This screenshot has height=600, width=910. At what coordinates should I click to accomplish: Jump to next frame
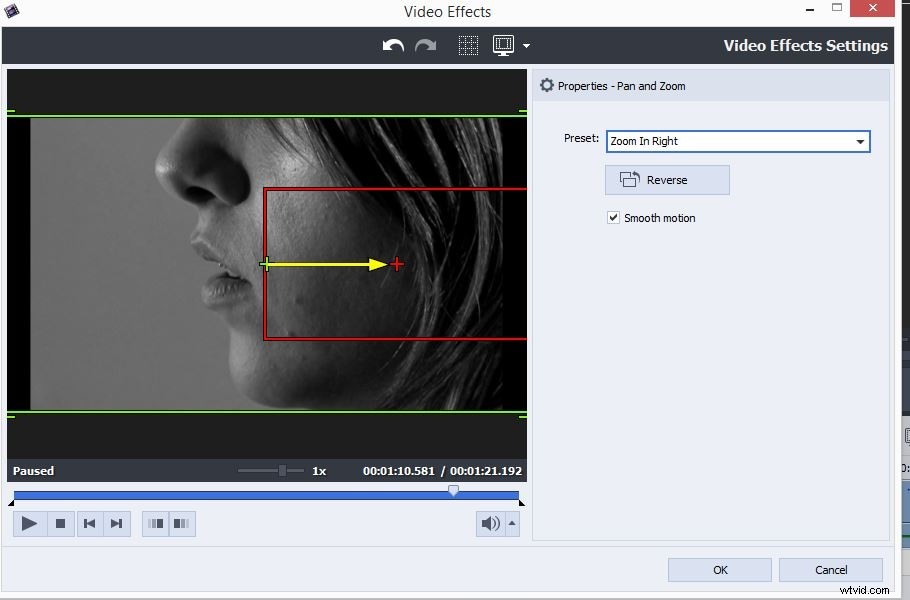click(x=115, y=523)
